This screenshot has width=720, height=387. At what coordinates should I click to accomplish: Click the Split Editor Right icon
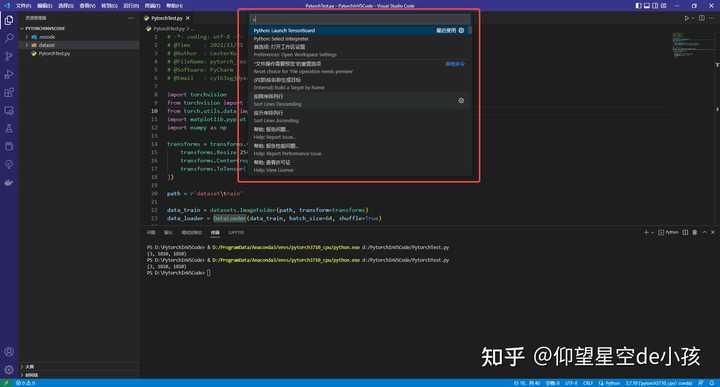(702, 18)
